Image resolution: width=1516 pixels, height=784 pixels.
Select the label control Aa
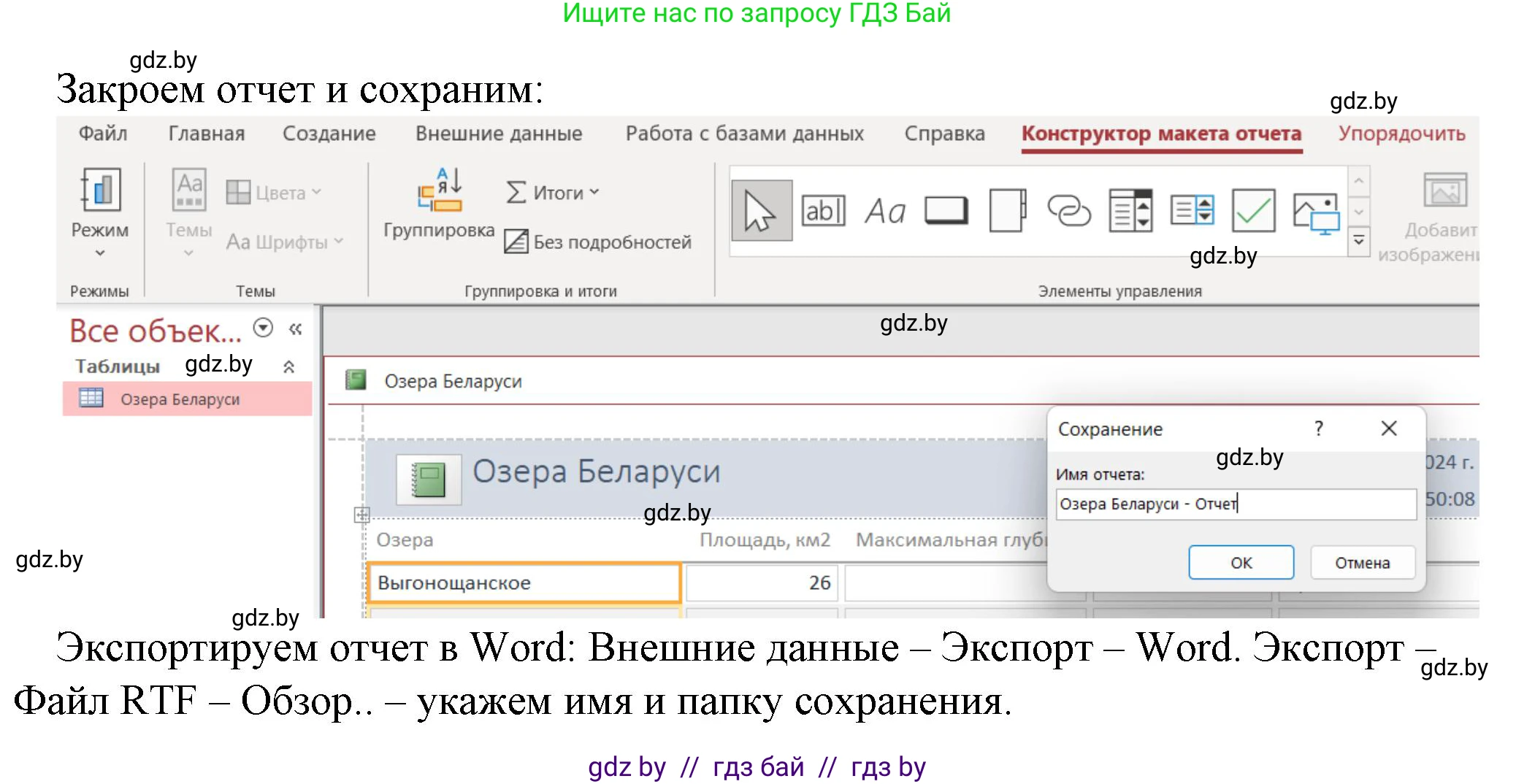[885, 211]
